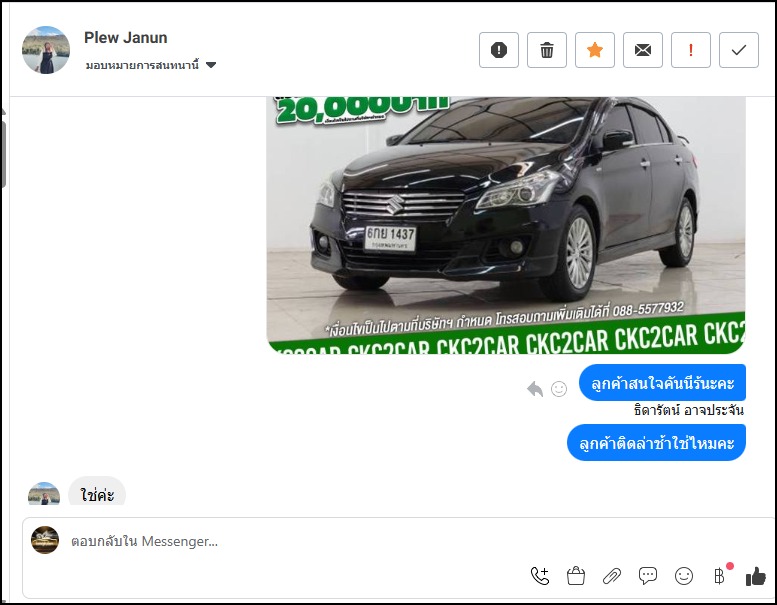Select message bubble ลูกค้าติดล่าช้าใช่ไหมคะ
The height and width of the screenshot is (605, 777).
[656, 442]
